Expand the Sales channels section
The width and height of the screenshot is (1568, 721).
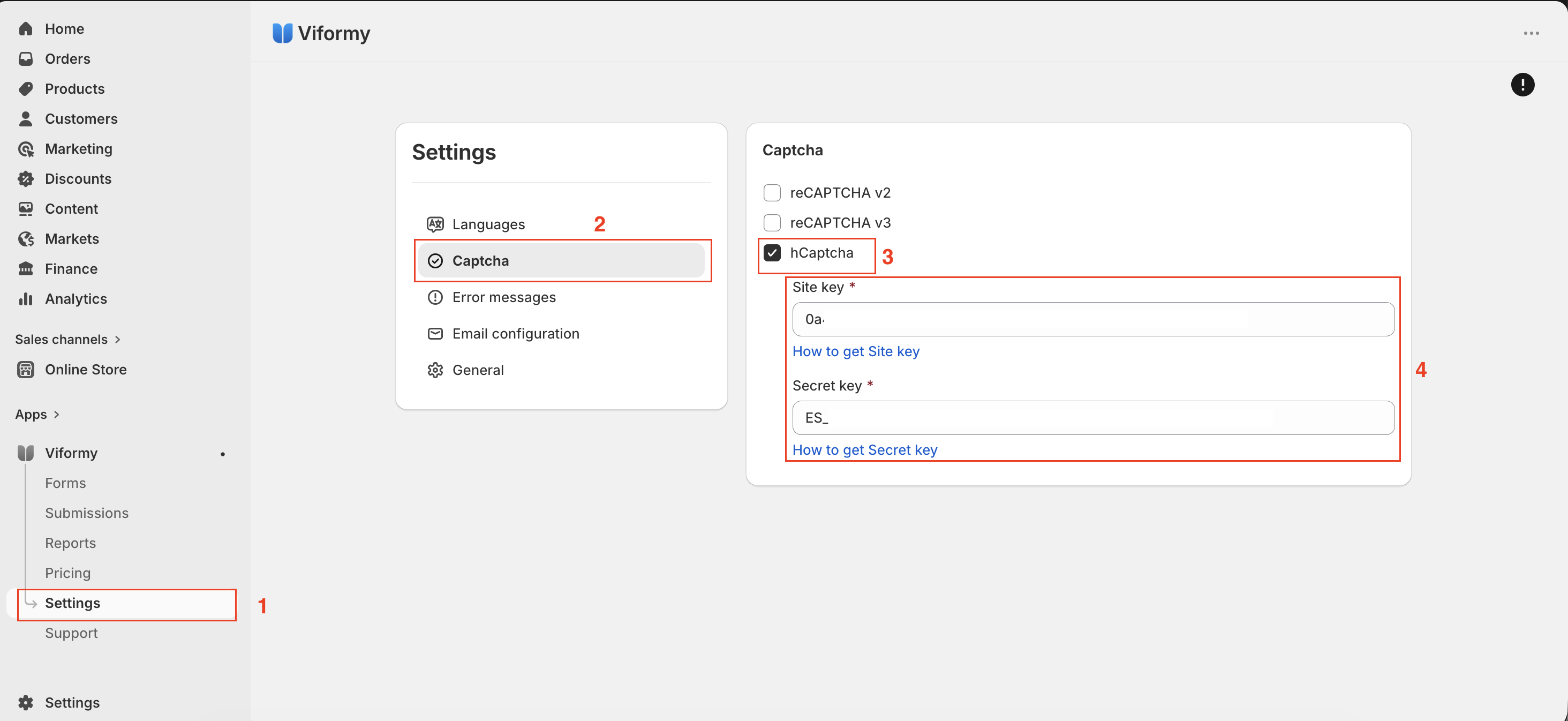point(67,339)
